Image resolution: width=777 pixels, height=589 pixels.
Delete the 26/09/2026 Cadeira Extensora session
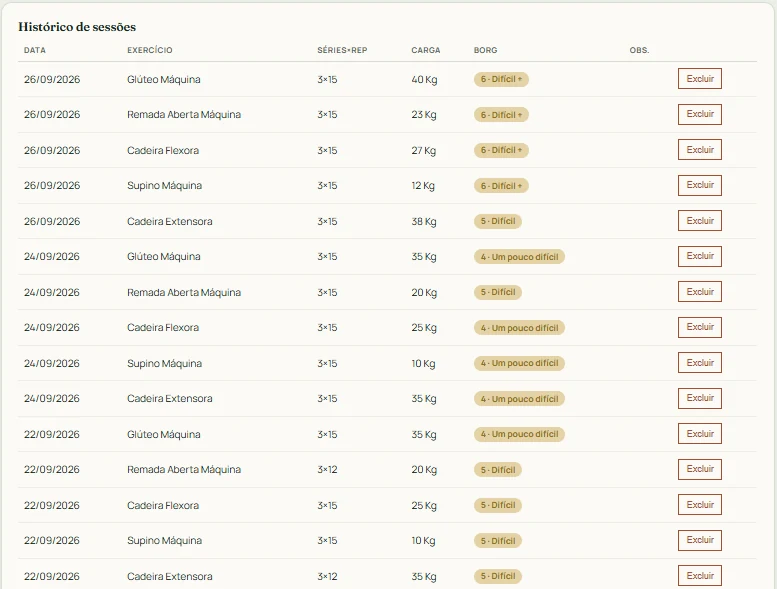(x=700, y=221)
